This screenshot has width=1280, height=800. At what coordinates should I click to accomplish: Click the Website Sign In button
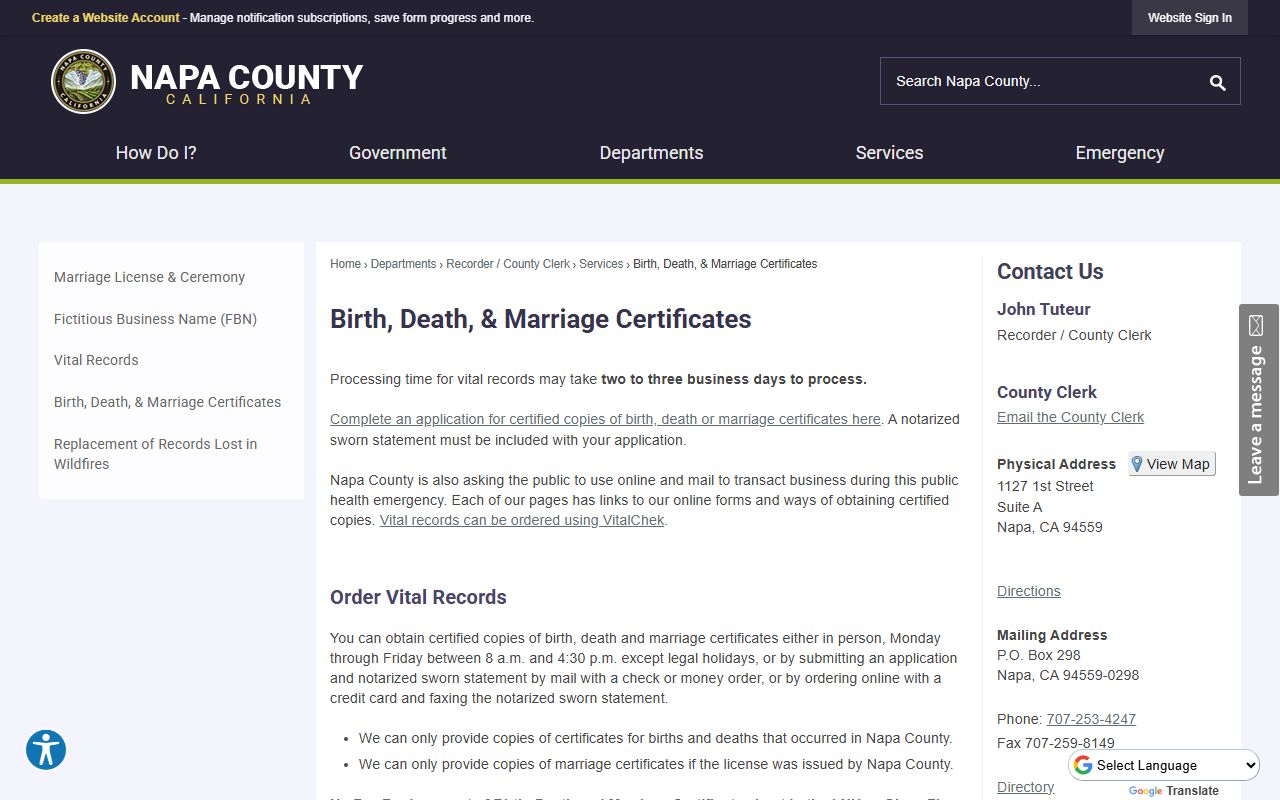coord(1190,18)
